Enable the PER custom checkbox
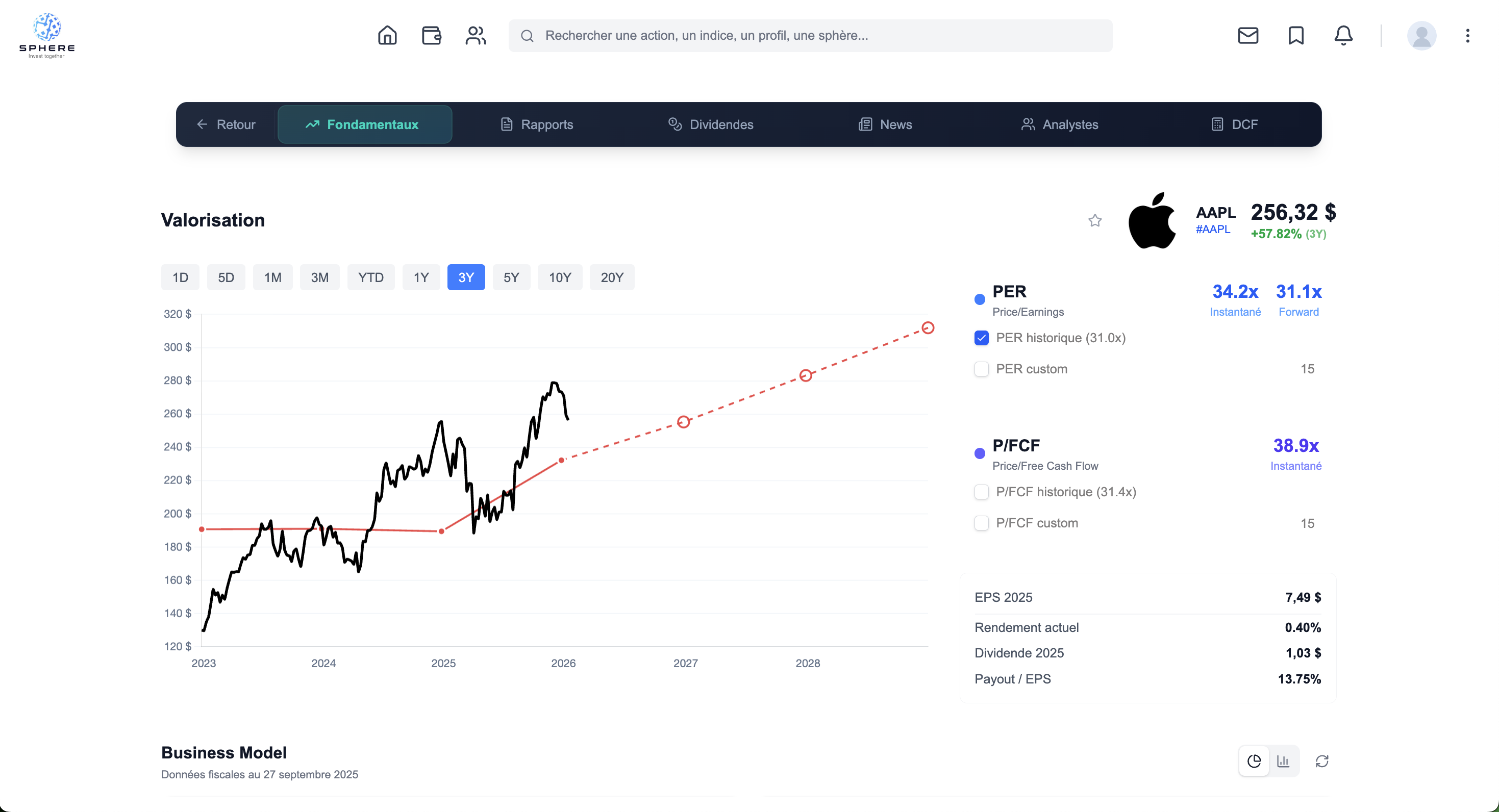 click(x=981, y=369)
